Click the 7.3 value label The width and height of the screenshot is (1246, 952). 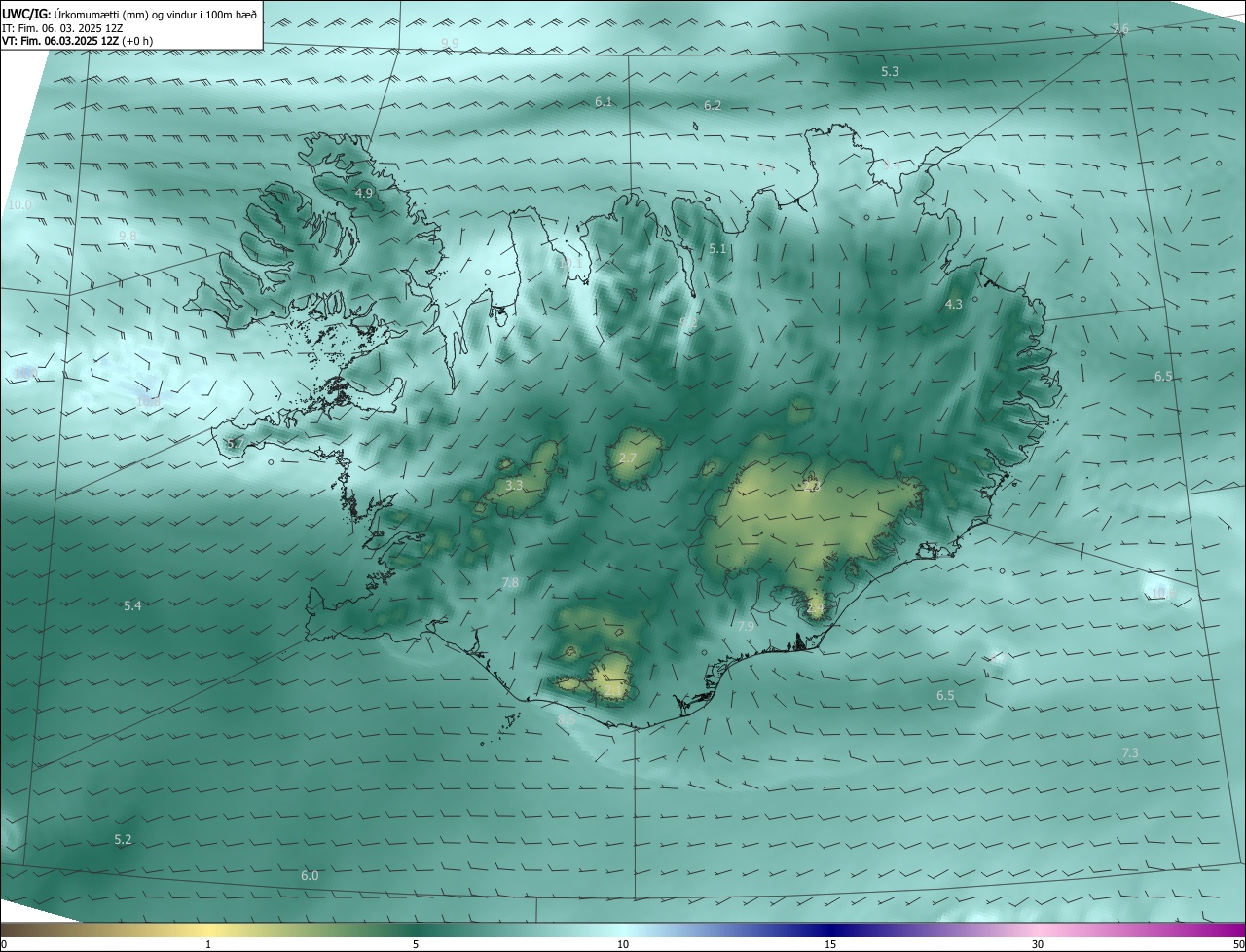point(1130,753)
